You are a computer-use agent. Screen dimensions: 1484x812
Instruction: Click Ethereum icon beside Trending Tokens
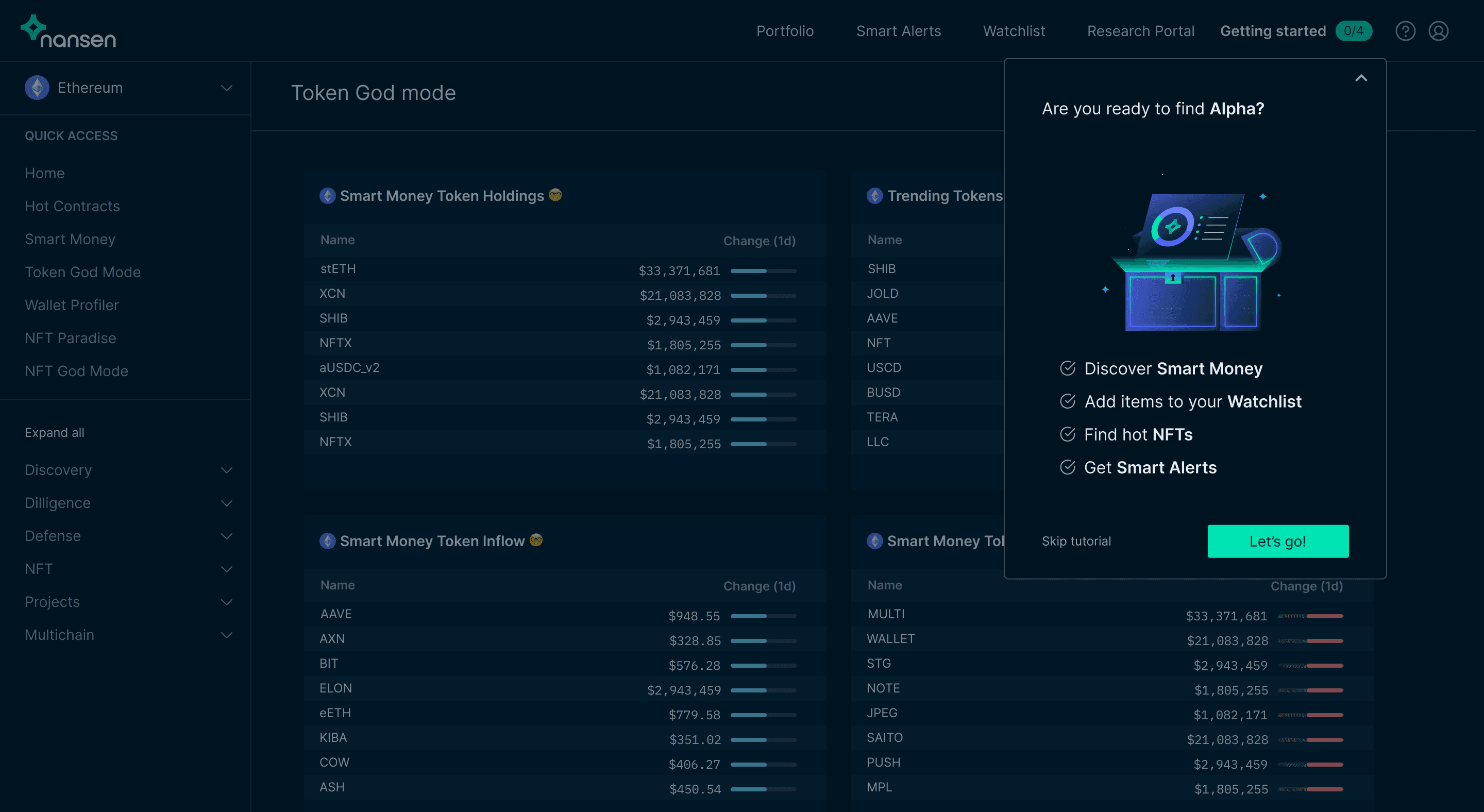pyautogui.click(x=874, y=196)
